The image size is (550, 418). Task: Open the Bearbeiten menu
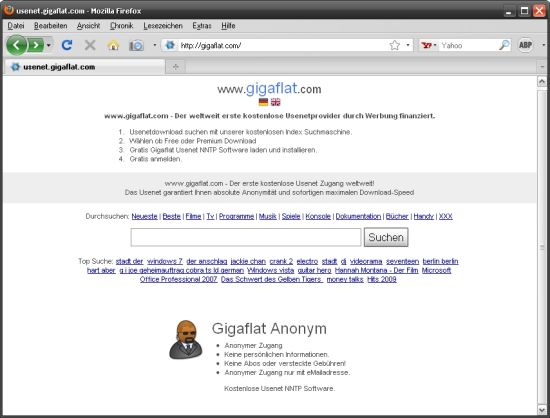point(51,26)
